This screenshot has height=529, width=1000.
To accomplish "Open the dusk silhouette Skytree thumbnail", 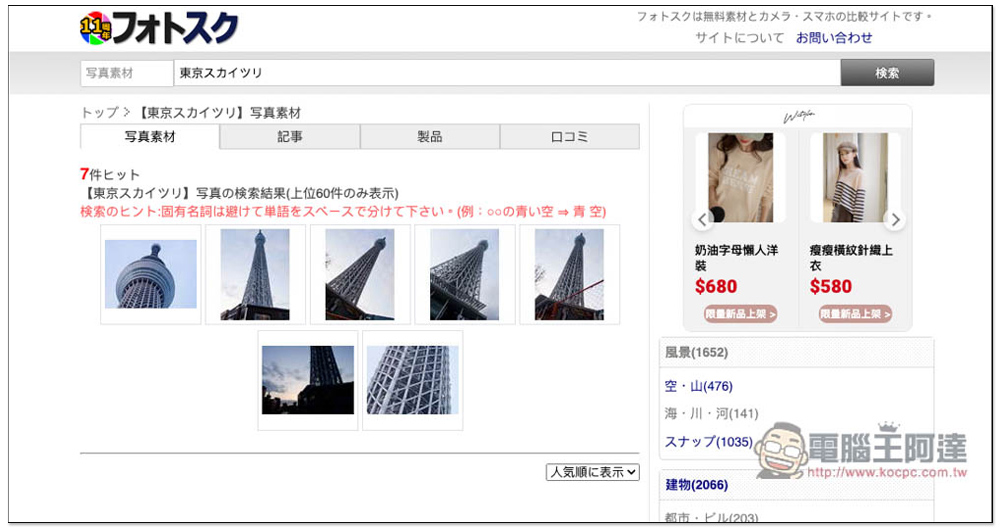I will tap(307, 380).
